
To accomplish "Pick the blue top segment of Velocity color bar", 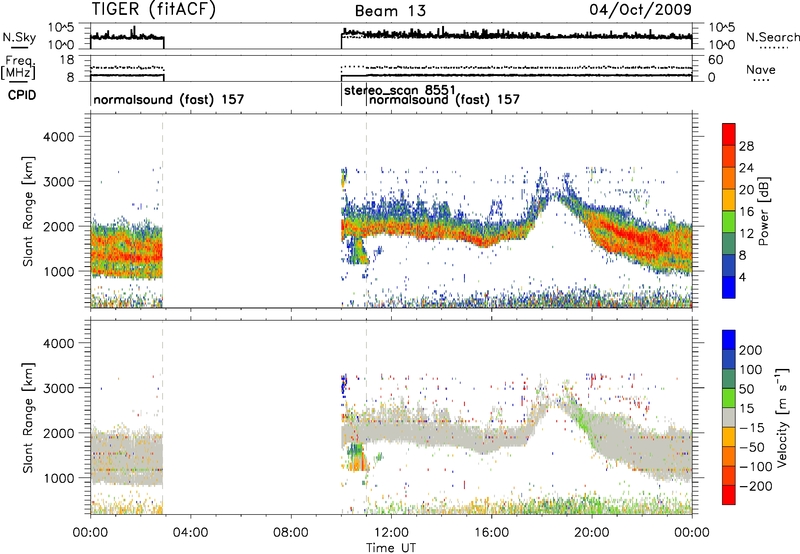I will coord(729,340).
